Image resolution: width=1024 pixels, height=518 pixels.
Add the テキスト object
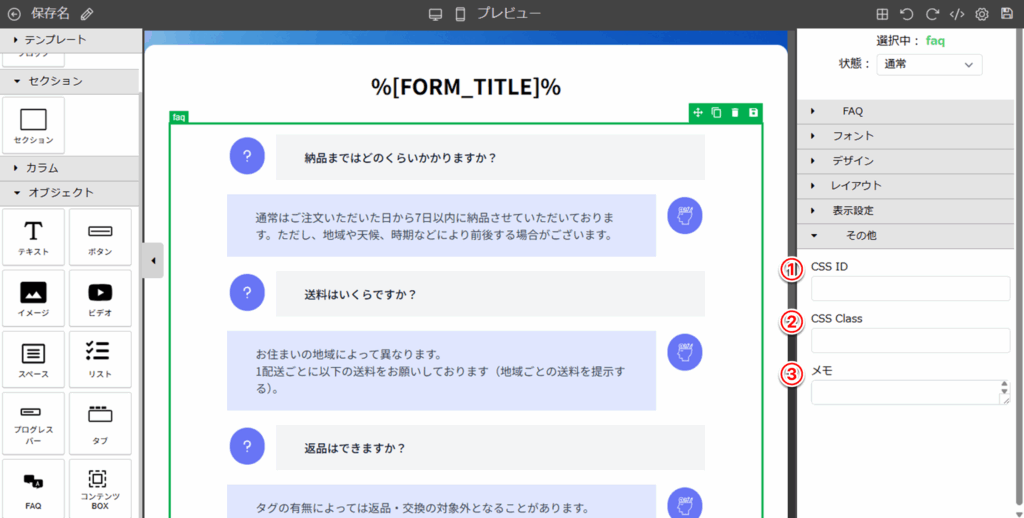pyautogui.click(x=33, y=237)
